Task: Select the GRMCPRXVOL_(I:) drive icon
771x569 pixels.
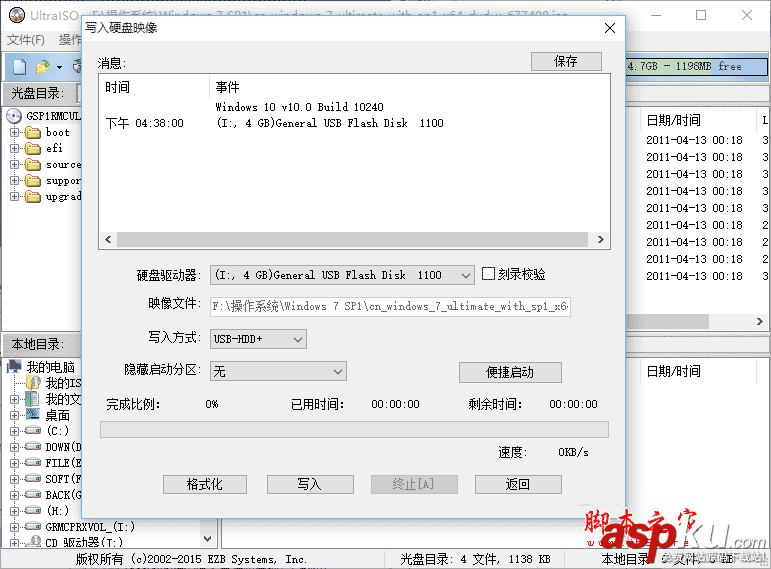Action: (x=33, y=527)
